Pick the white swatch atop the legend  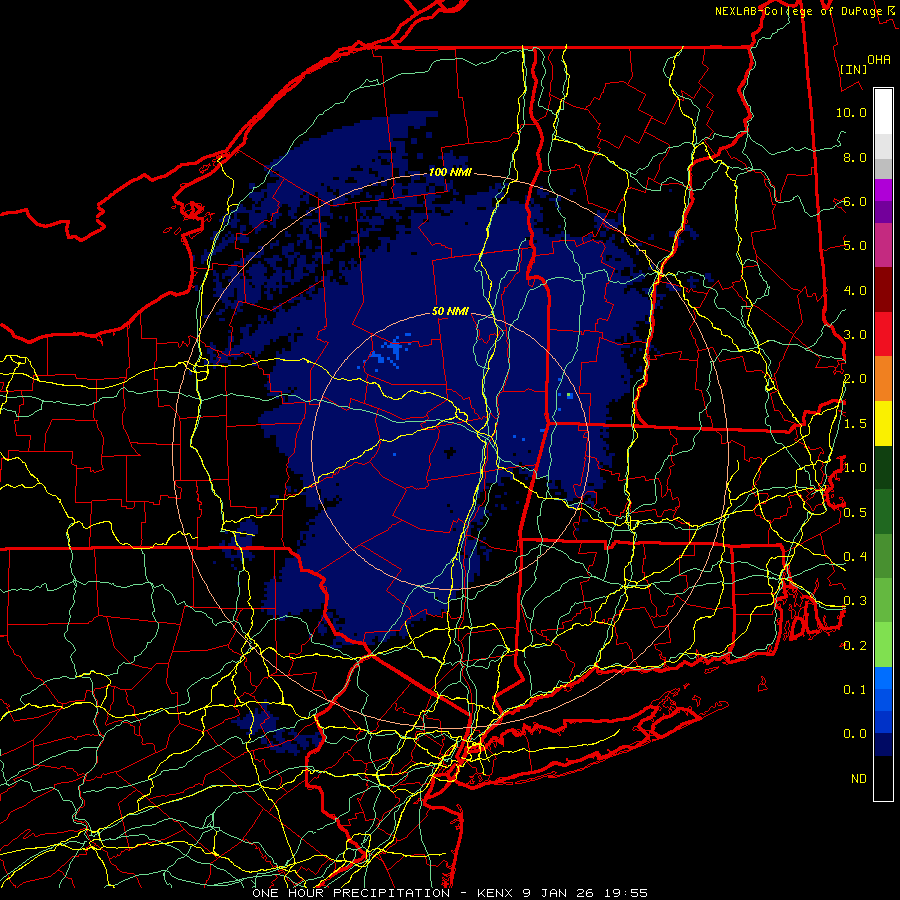pyautogui.click(x=883, y=112)
